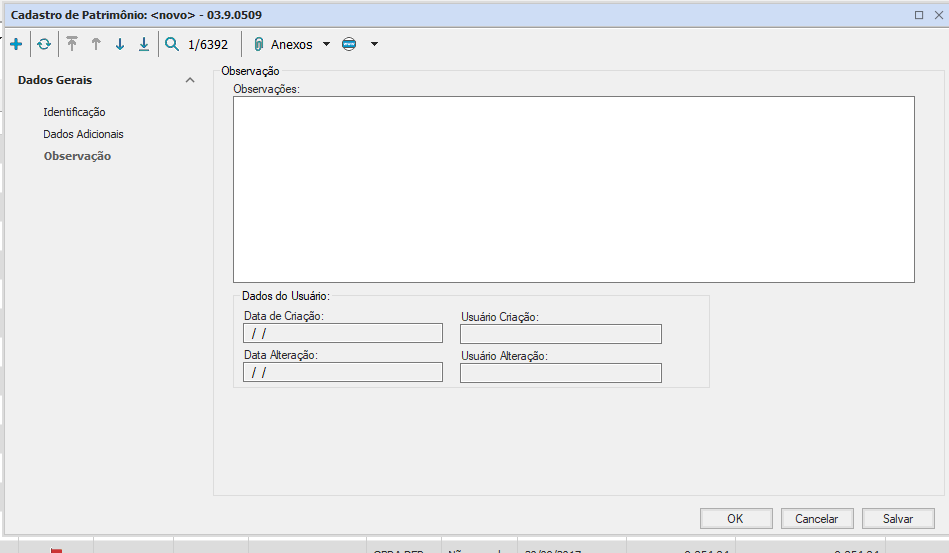Click the Anexos paperclip icon
The width and height of the screenshot is (949, 553).
pos(259,44)
